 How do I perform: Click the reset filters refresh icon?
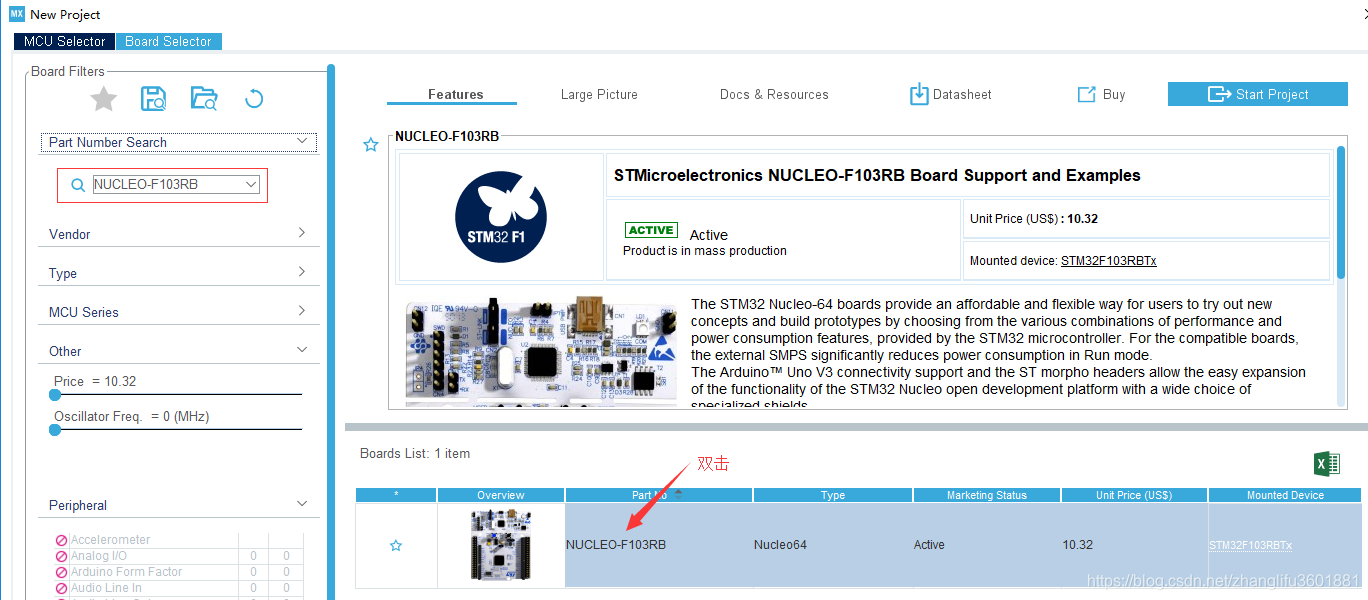(x=254, y=98)
